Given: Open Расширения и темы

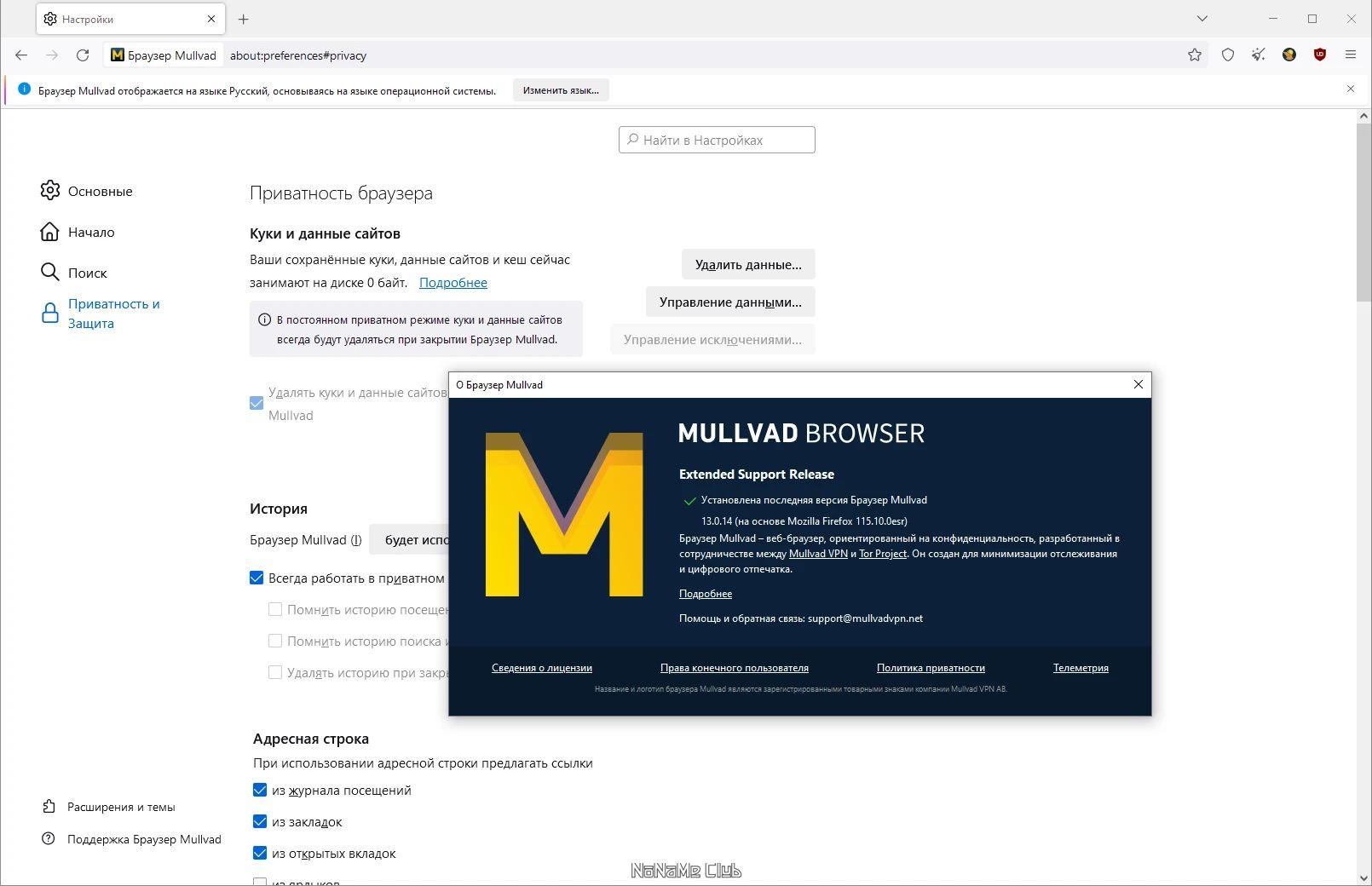Looking at the screenshot, I should 109,807.
